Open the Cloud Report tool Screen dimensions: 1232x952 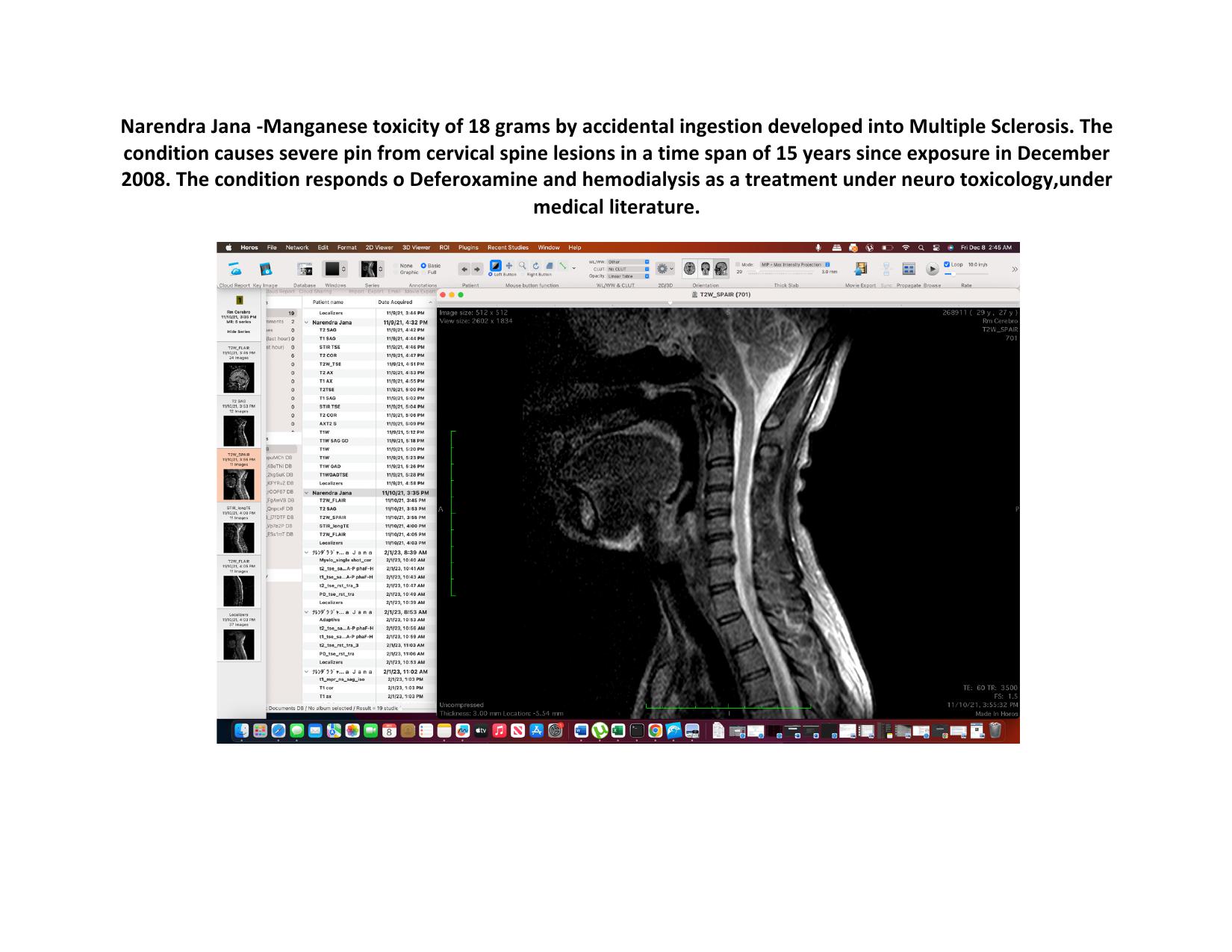pos(234,270)
